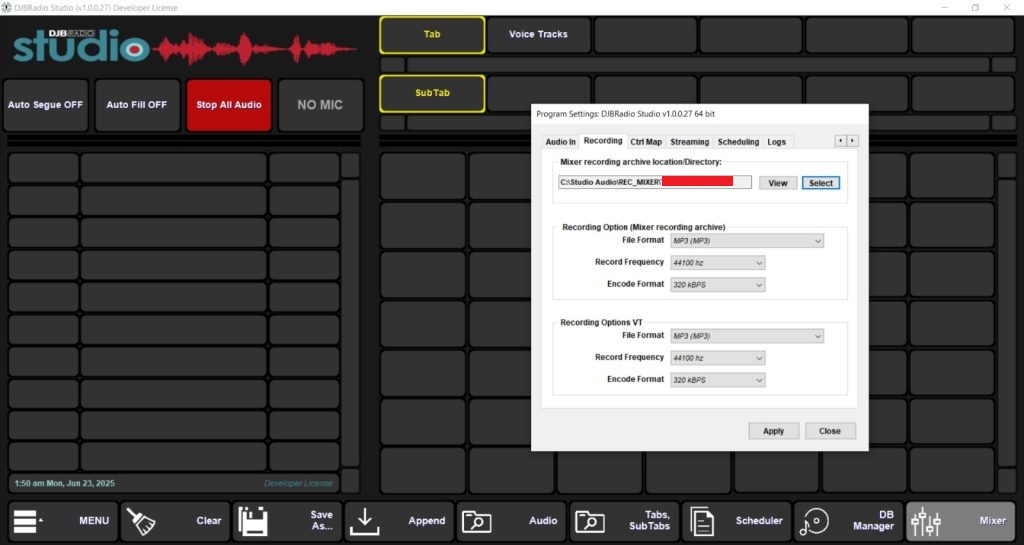1024x545 pixels.
Task: Click Apply in Program Settings
Action: [773, 431]
